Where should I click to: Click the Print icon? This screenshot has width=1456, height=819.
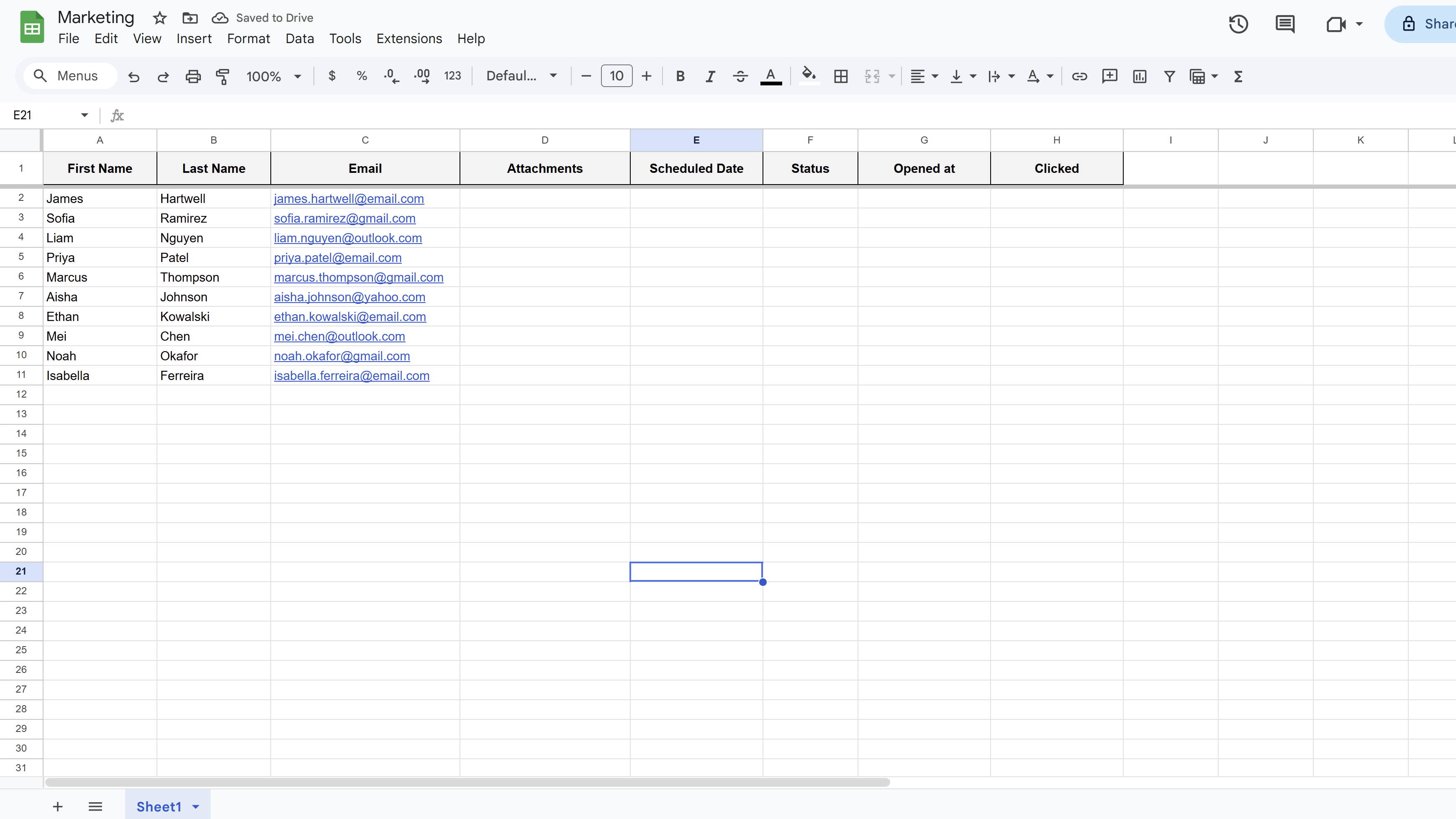[x=193, y=76]
